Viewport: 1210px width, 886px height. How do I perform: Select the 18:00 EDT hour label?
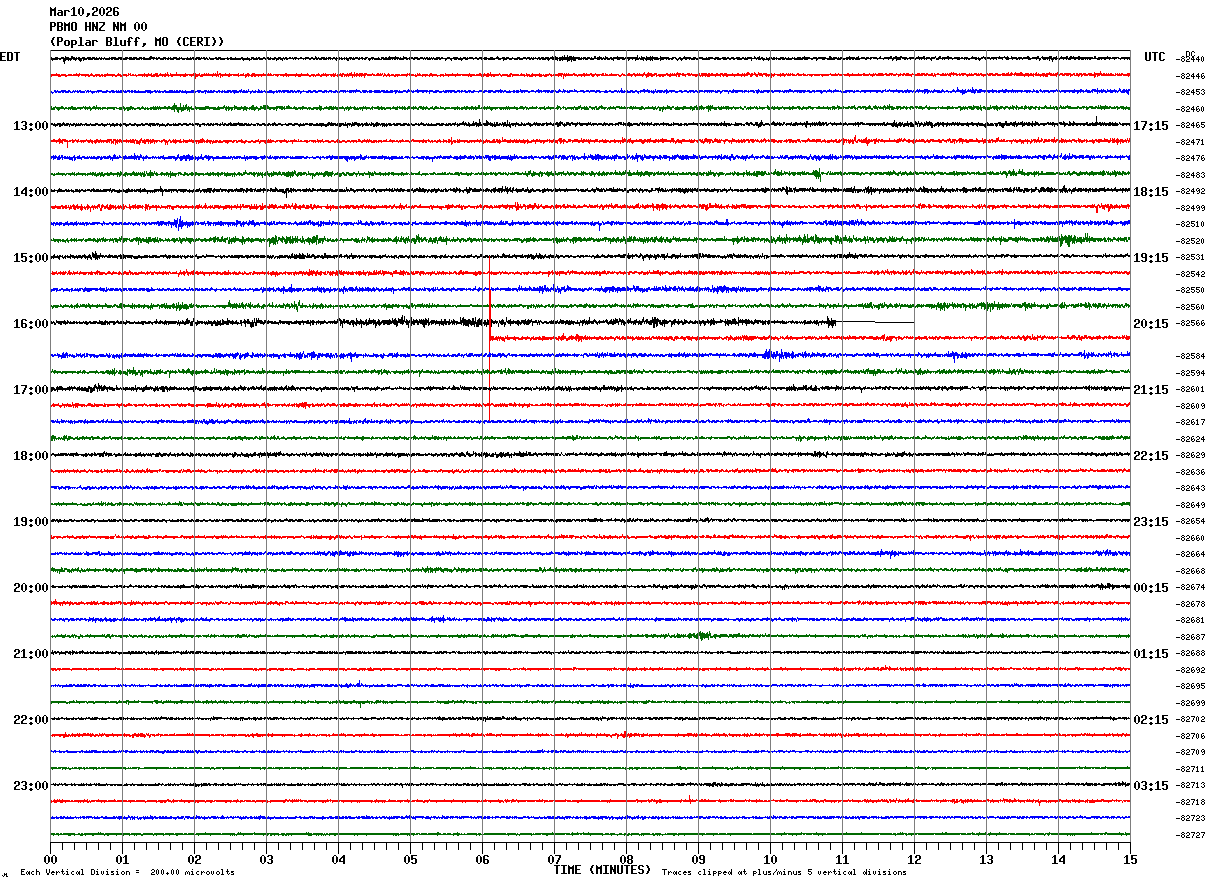point(31,456)
